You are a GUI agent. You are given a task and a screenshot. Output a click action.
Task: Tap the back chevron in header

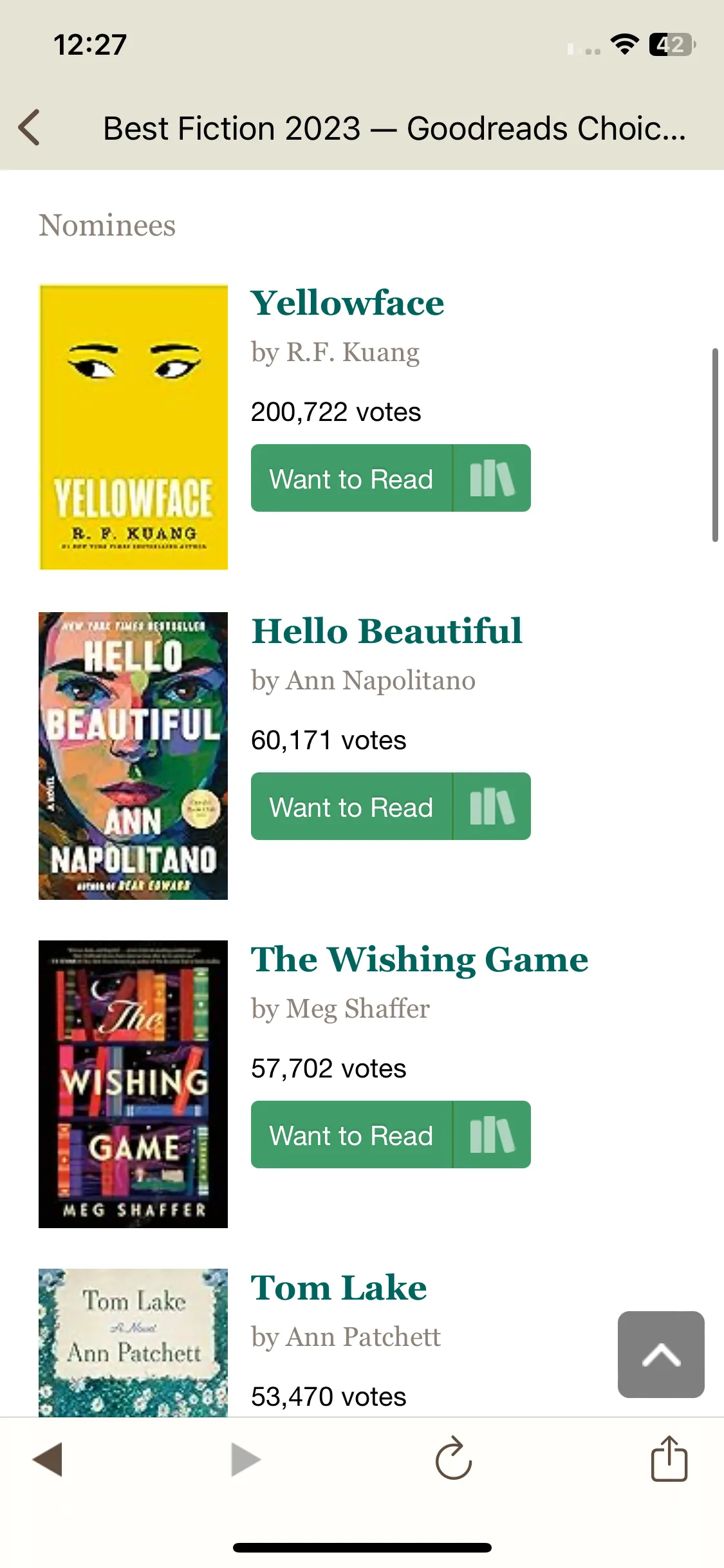(30, 127)
